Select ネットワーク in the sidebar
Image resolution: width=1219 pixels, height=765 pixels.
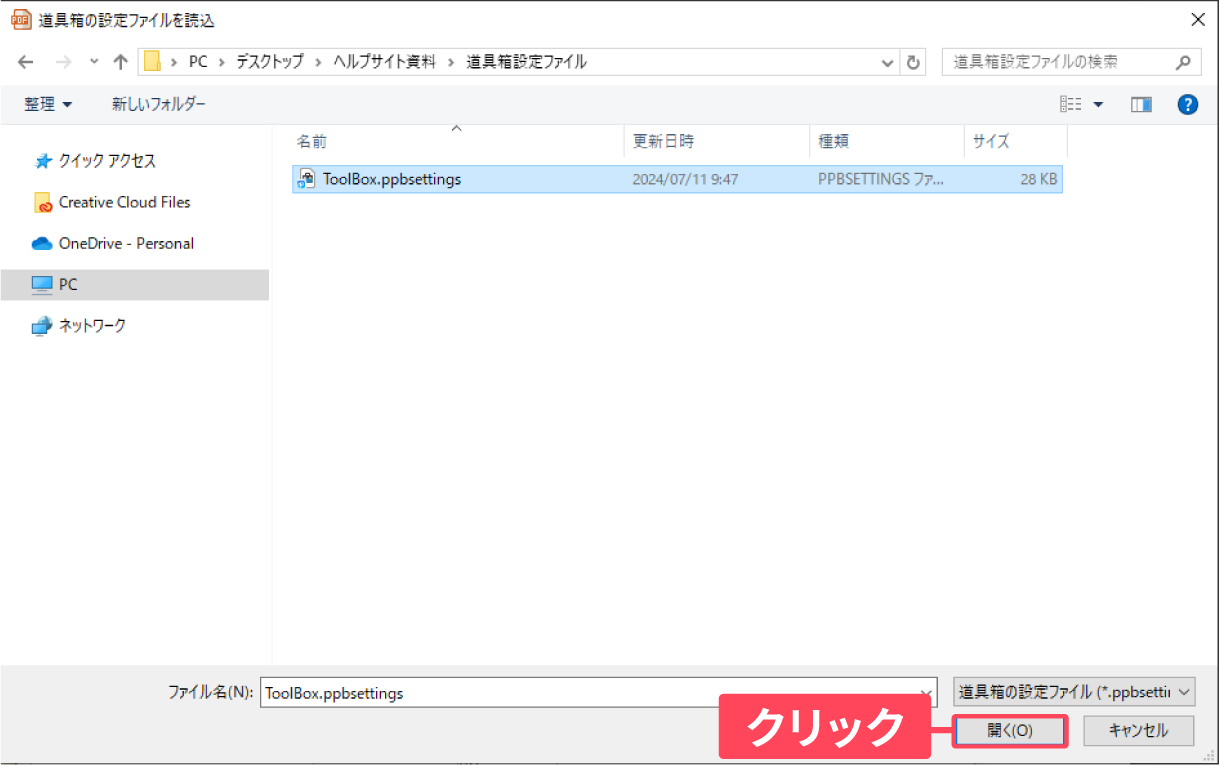tap(92, 325)
